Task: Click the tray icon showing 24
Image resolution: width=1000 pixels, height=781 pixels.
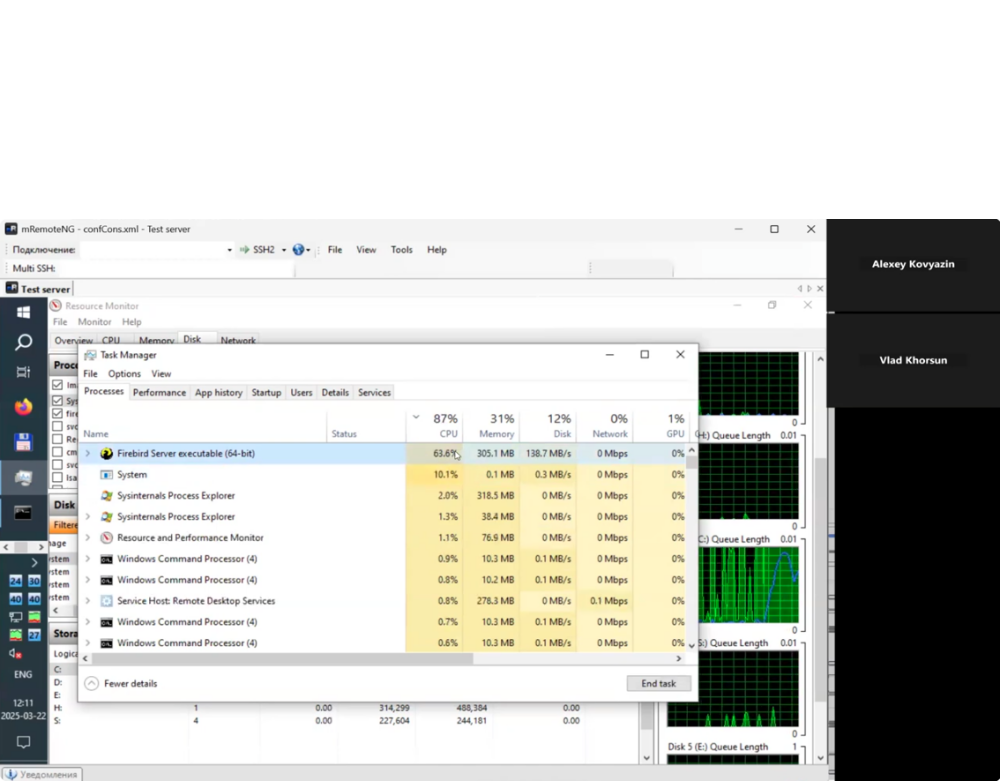Action: pos(15,581)
